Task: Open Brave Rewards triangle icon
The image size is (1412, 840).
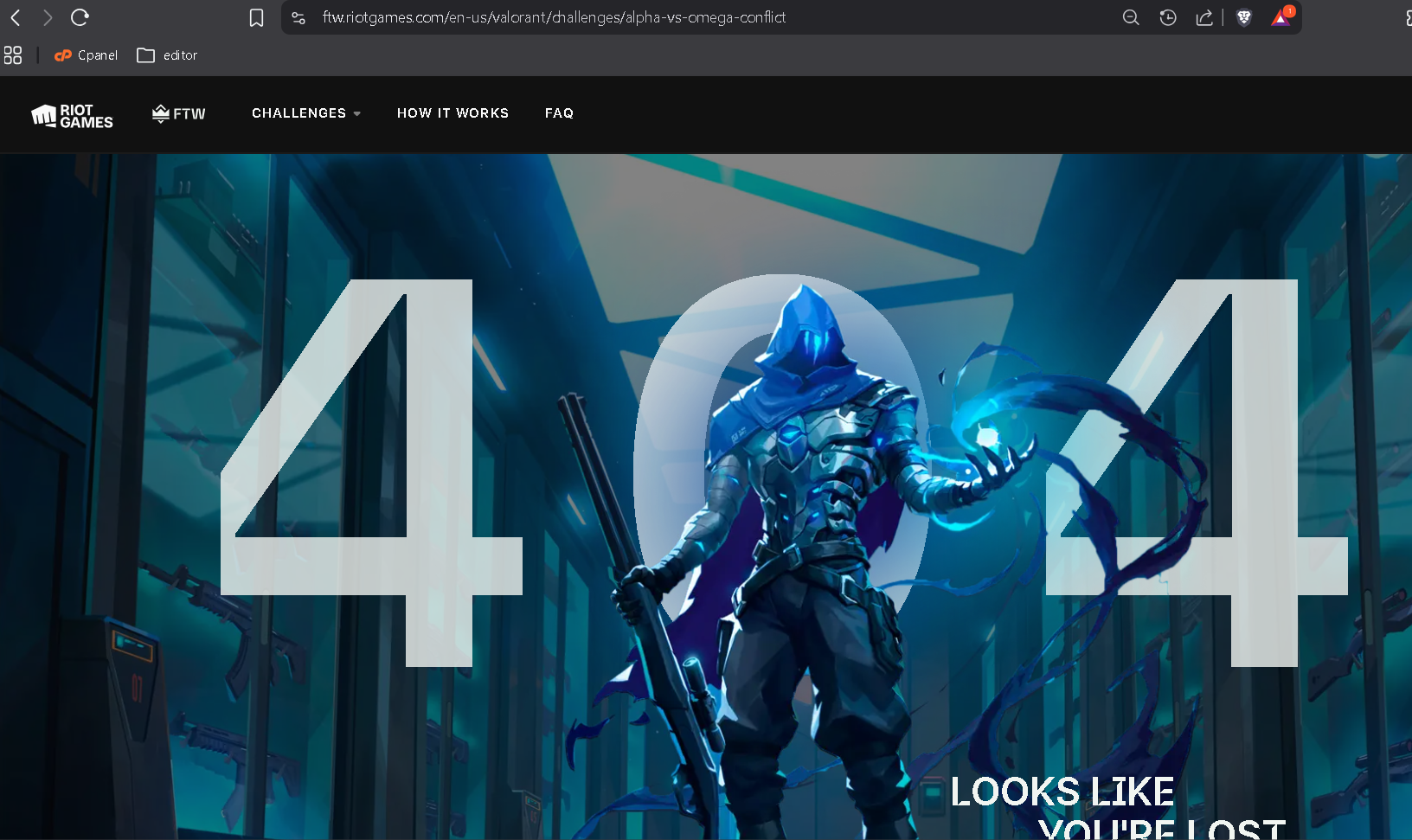Action: coord(1281,17)
